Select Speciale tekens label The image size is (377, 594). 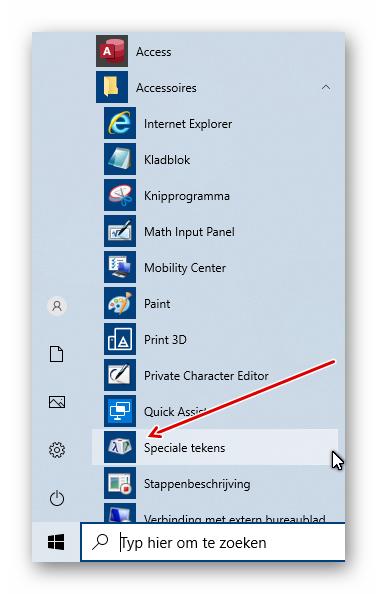pyautogui.click(x=184, y=448)
